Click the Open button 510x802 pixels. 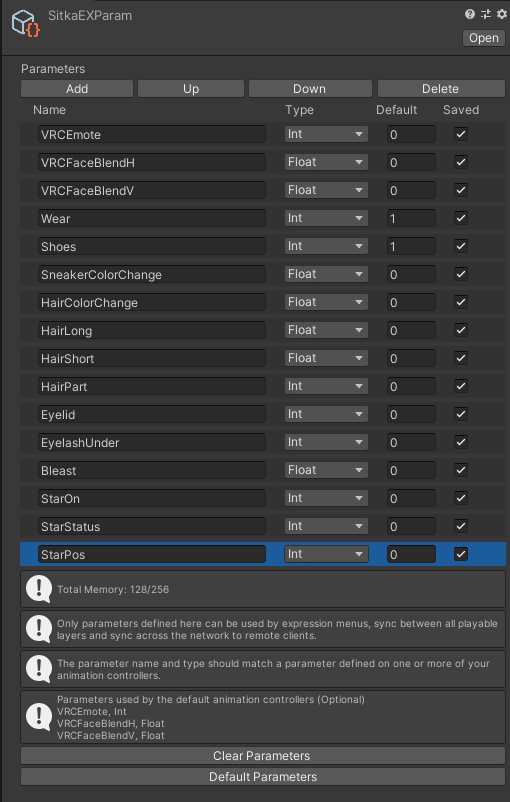pyautogui.click(x=483, y=38)
